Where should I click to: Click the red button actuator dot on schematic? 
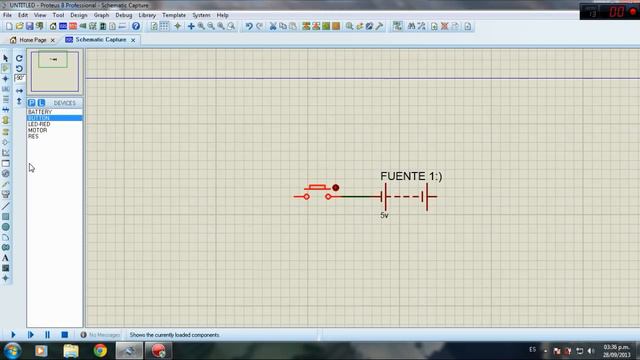(x=336, y=188)
